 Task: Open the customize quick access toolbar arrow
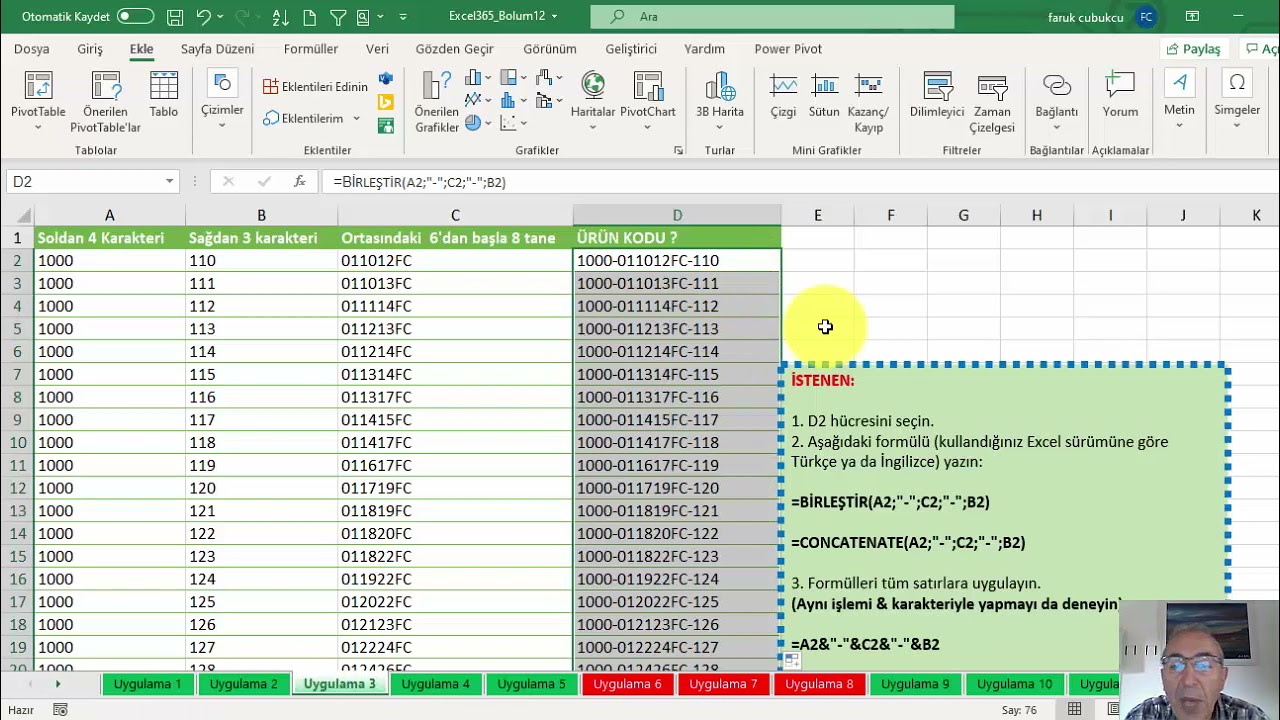click(403, 17)
